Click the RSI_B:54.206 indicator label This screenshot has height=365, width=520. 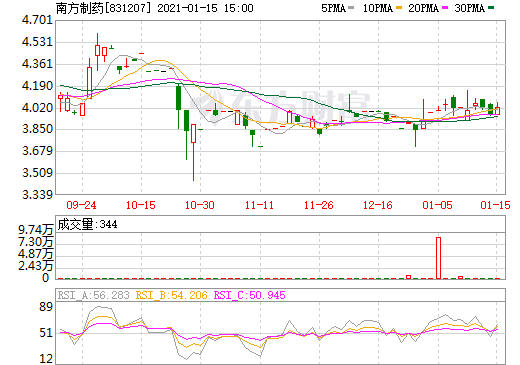(x=171, y=295)
